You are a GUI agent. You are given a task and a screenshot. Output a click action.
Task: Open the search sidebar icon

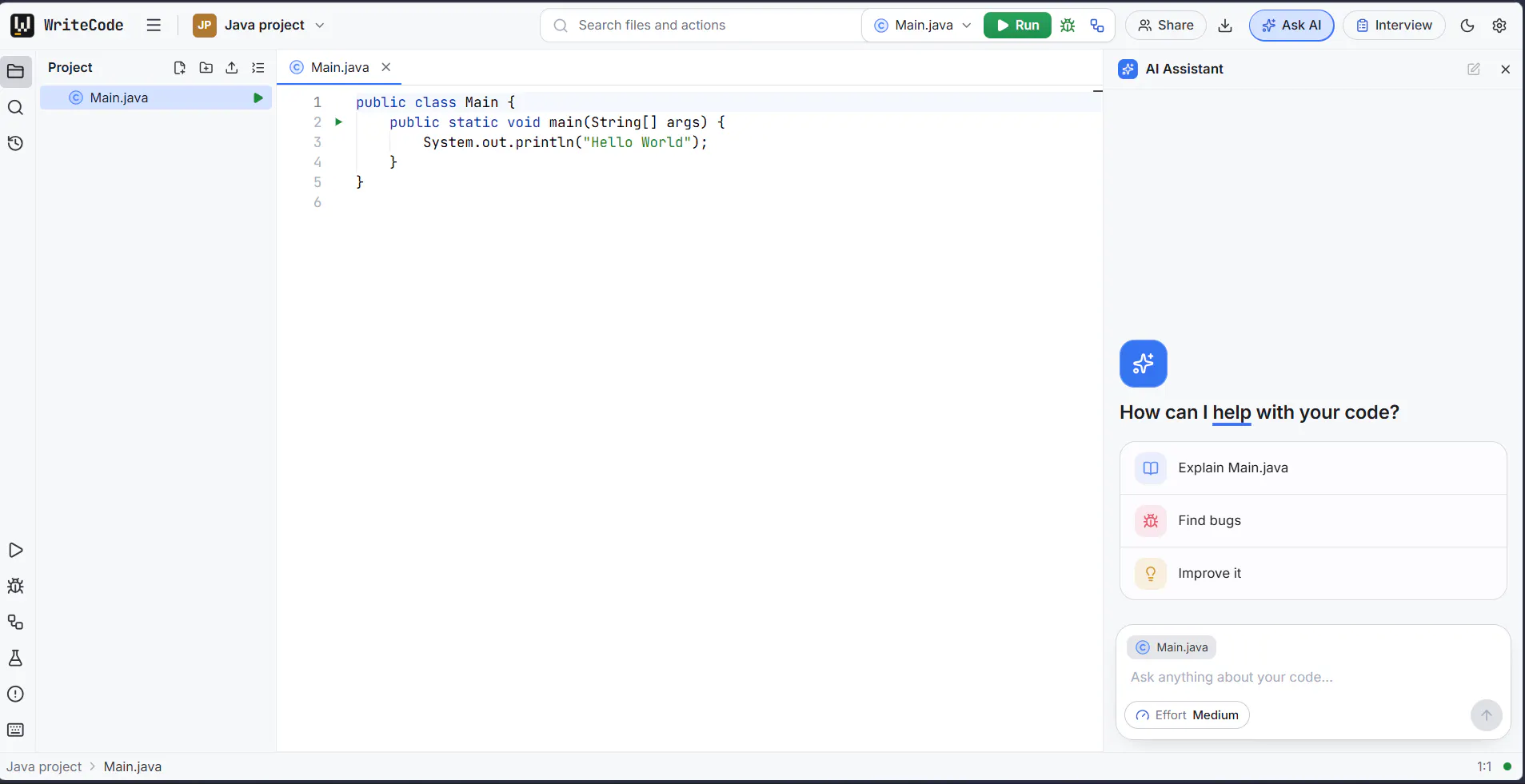15,108
